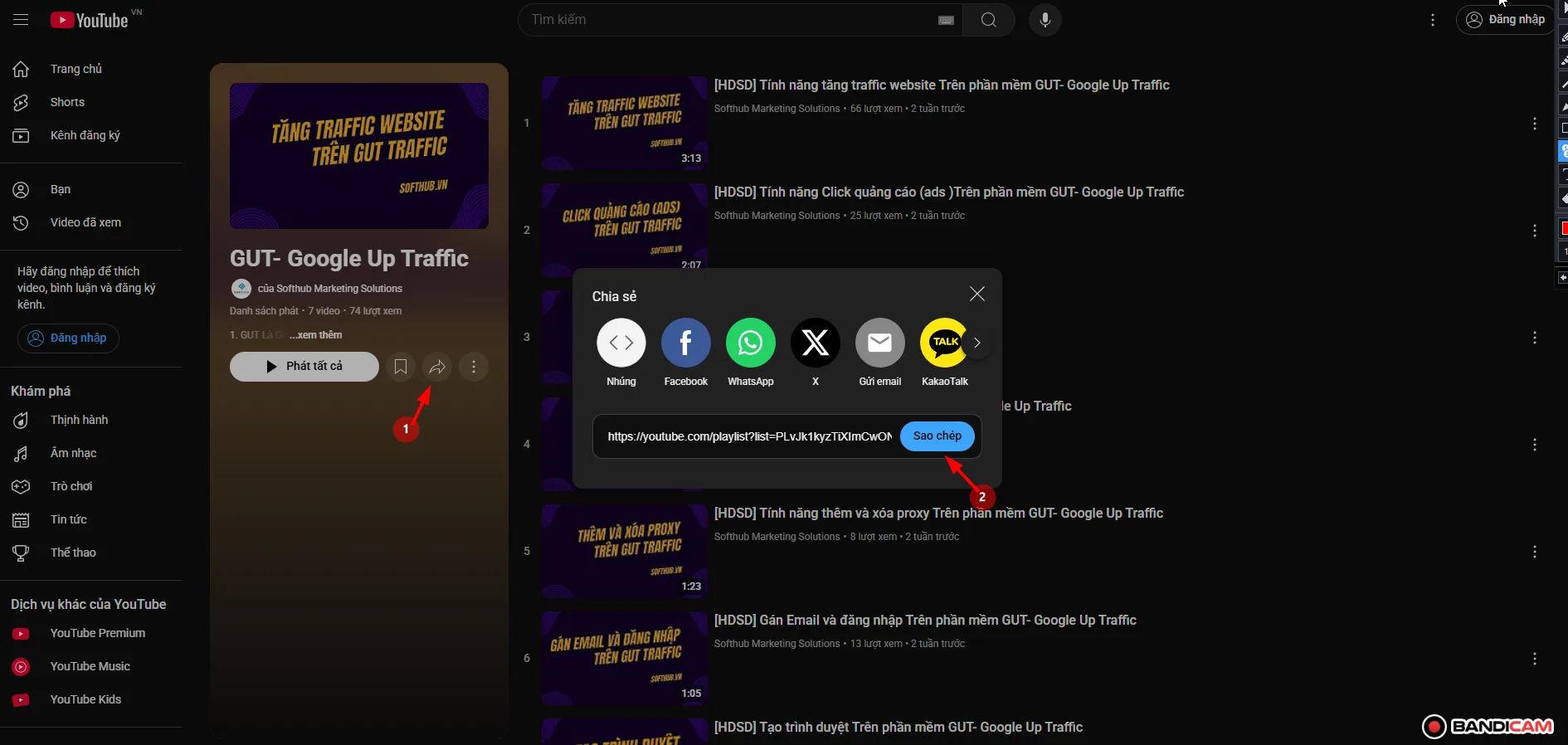
Task: Open more options for video 6
Action: (x=1535, y=659)
